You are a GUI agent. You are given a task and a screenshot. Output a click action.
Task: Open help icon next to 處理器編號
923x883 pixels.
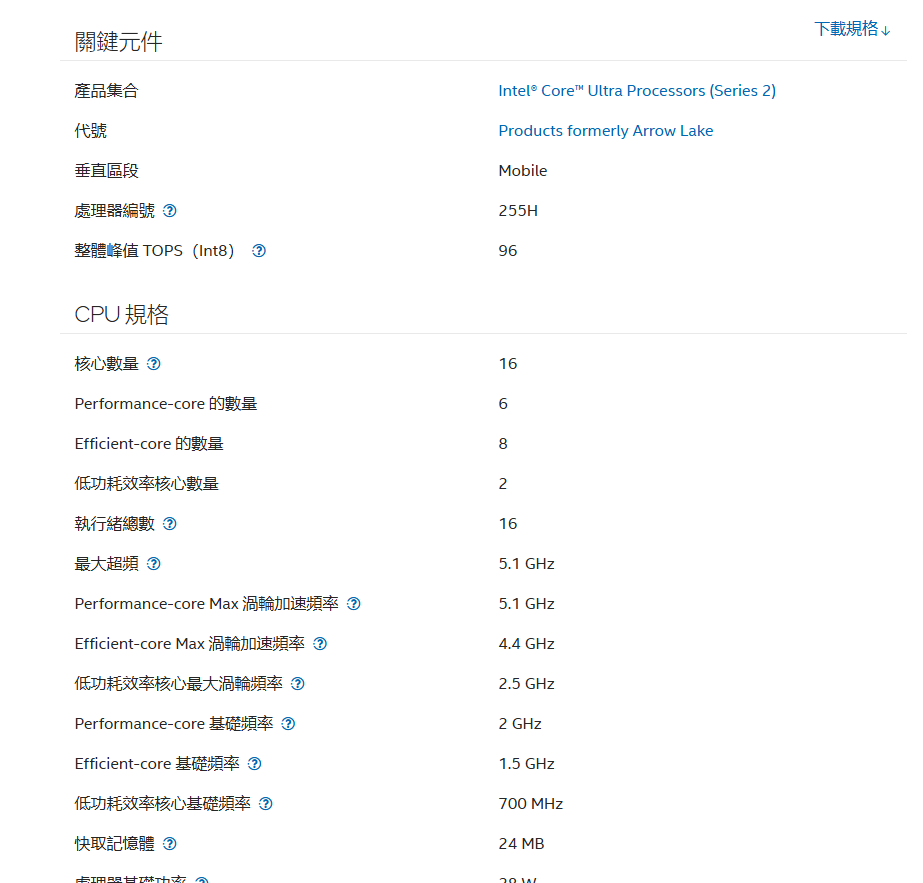170,211
